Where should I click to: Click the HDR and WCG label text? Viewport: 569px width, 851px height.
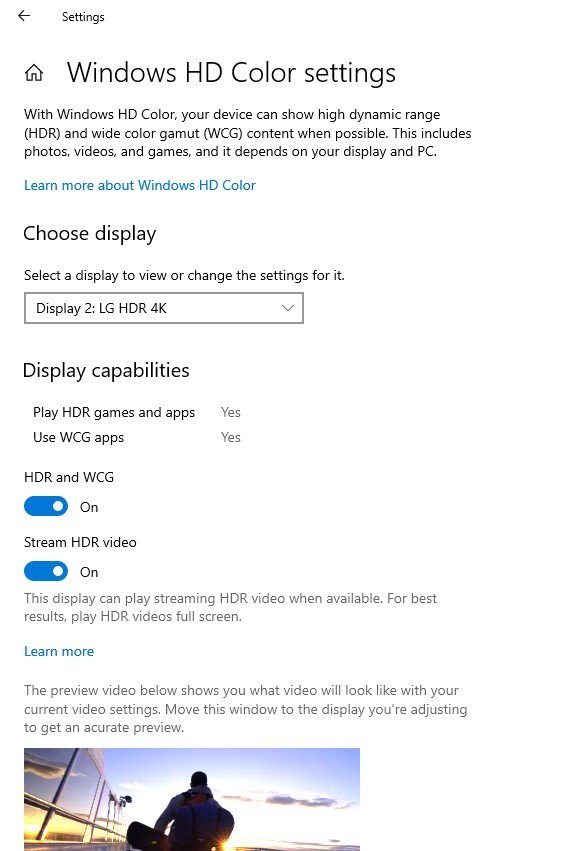point(69,477)
